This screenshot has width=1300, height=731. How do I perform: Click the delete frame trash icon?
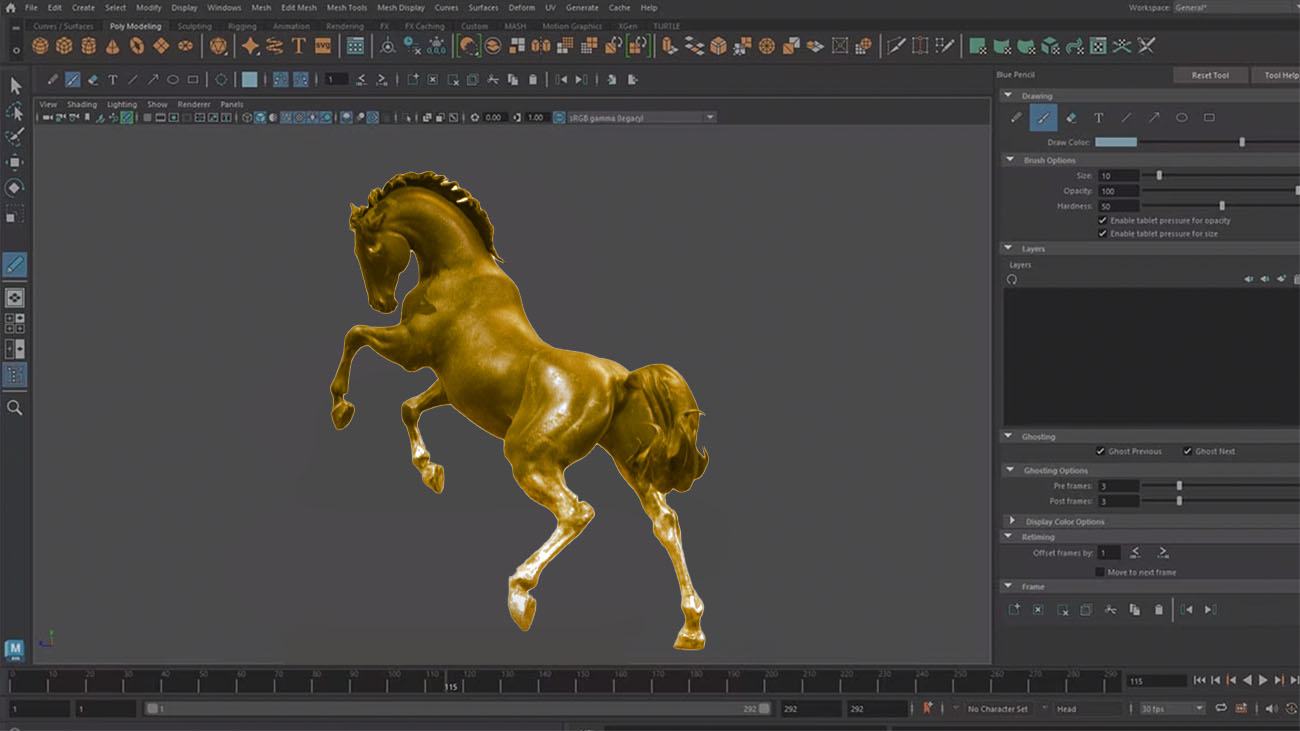pos(1159,609)
